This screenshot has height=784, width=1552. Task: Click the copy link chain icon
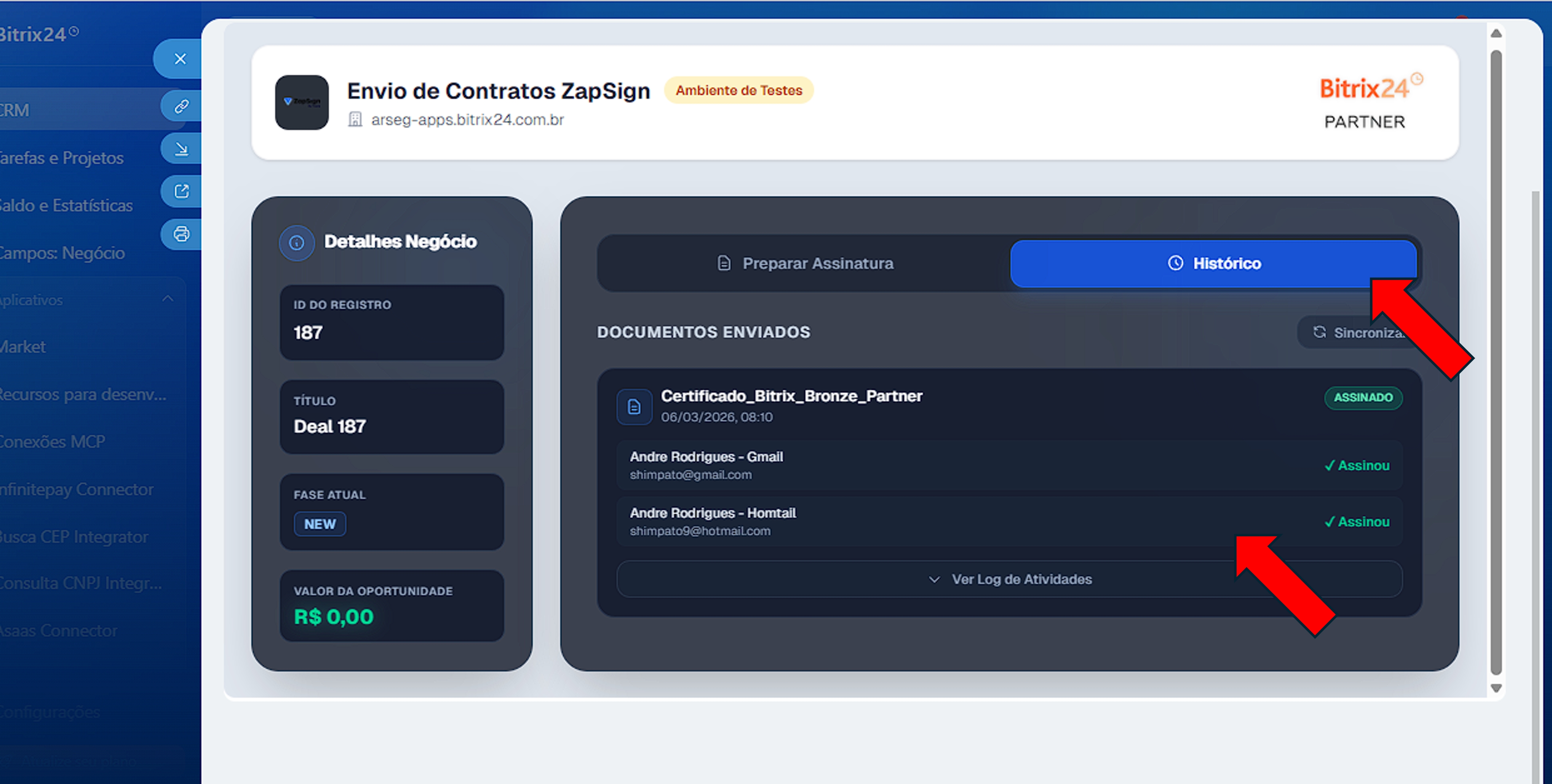[x=181, y=107]
